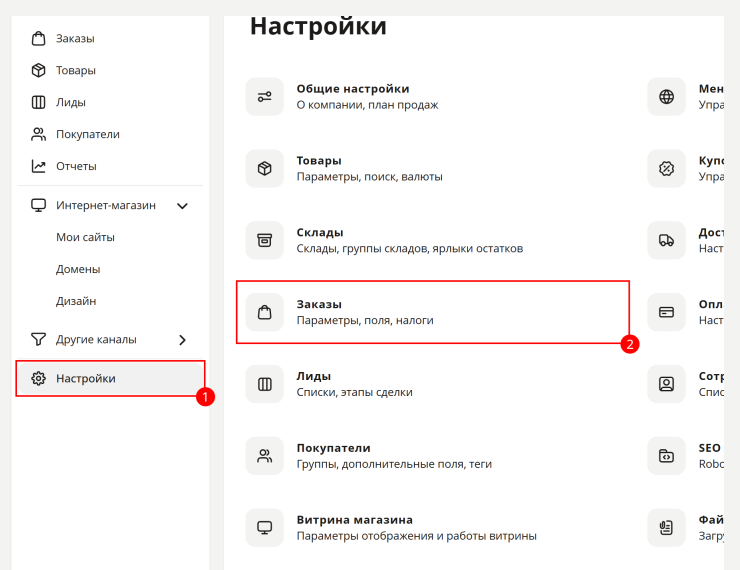Click the SEO settings title

709,448
